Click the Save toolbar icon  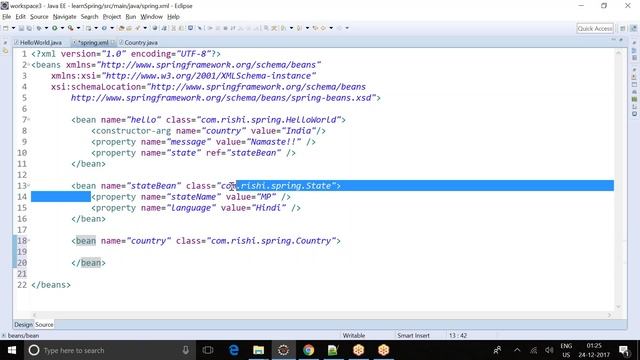22,28
